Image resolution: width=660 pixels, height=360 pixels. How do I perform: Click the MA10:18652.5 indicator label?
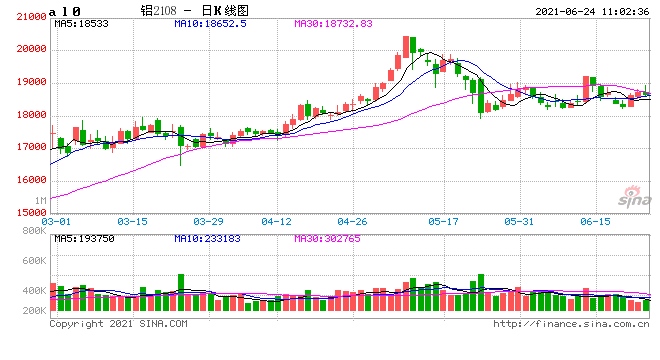[x=210, y=24]
